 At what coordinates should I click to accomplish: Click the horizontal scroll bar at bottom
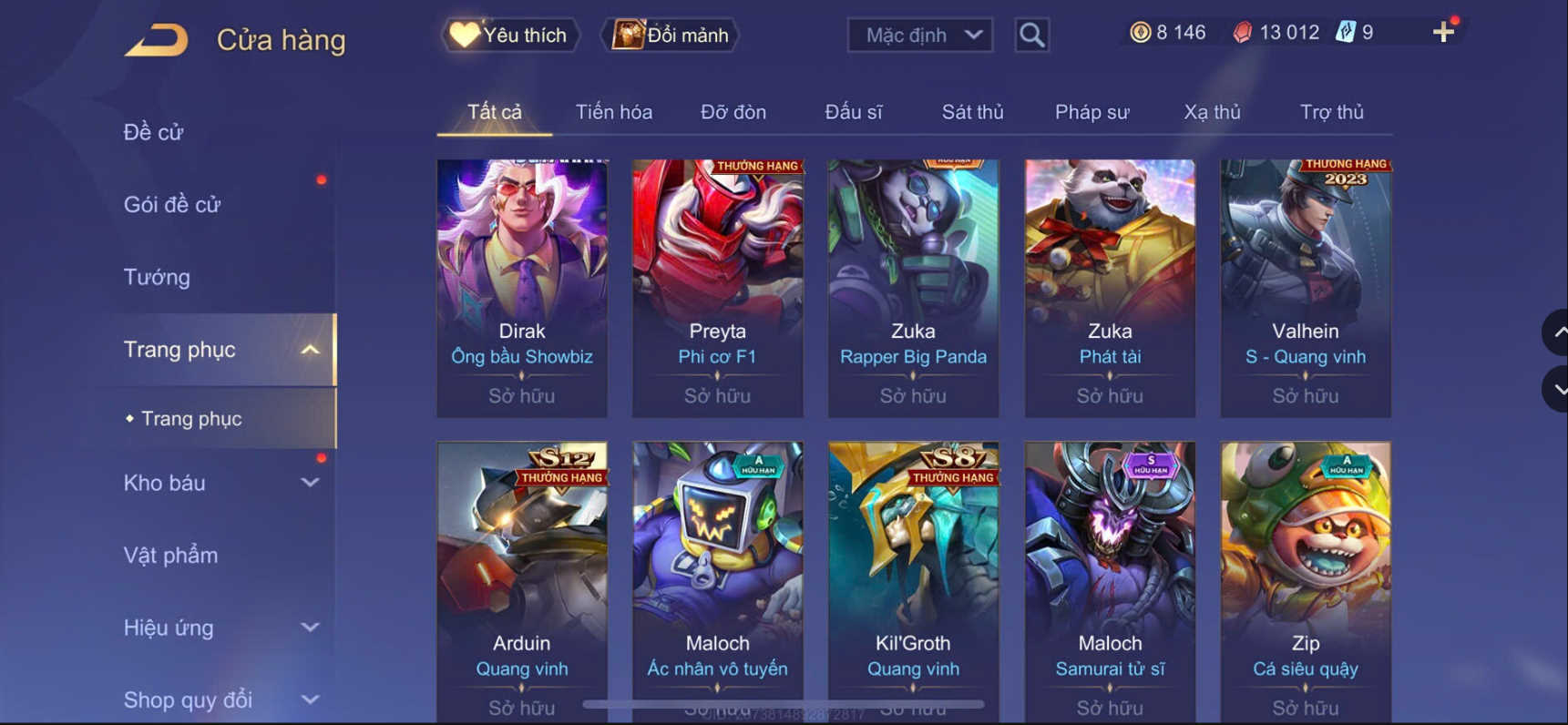(784, 704)
